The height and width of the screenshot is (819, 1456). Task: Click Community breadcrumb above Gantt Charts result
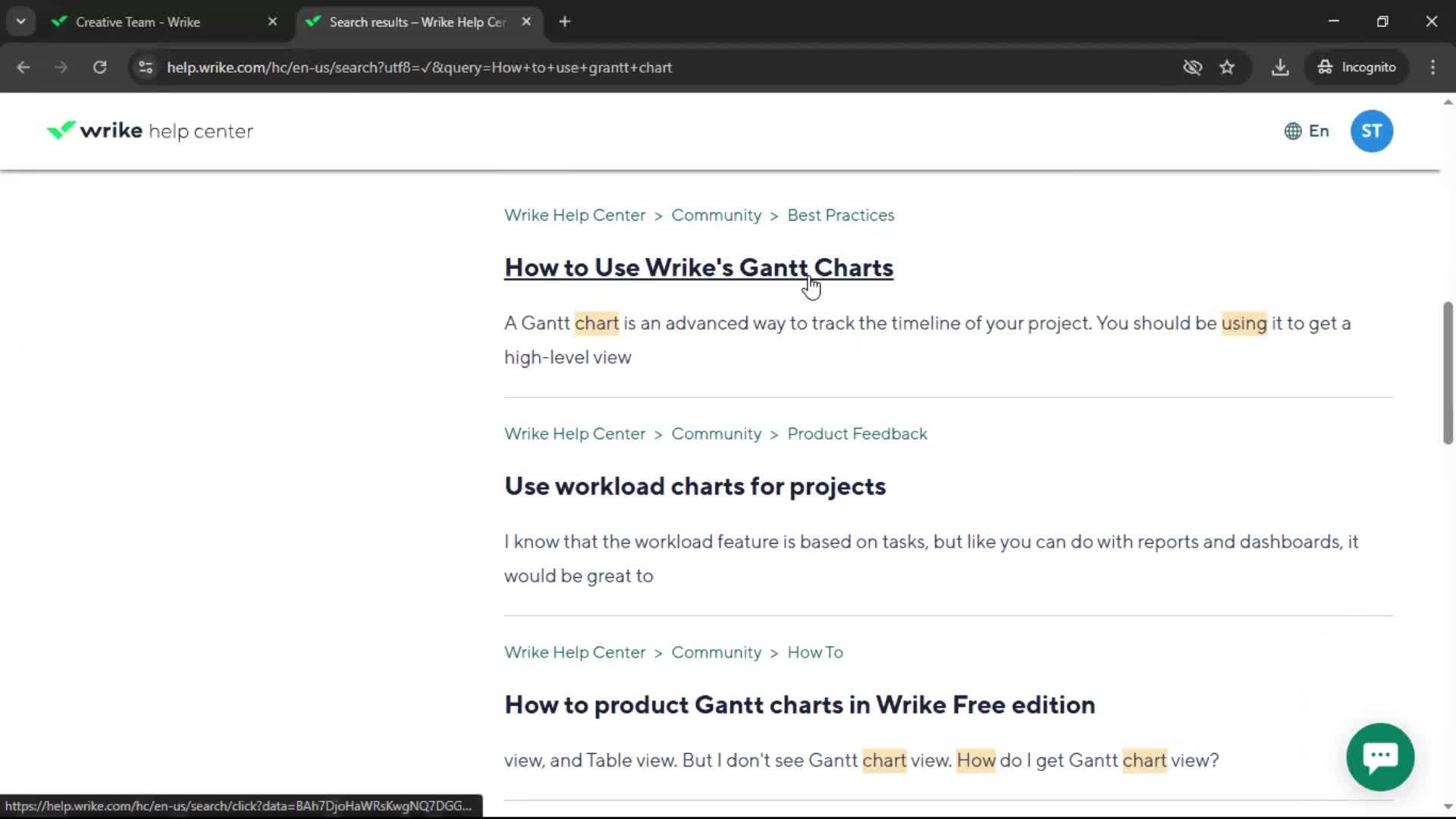coord(716,215)
